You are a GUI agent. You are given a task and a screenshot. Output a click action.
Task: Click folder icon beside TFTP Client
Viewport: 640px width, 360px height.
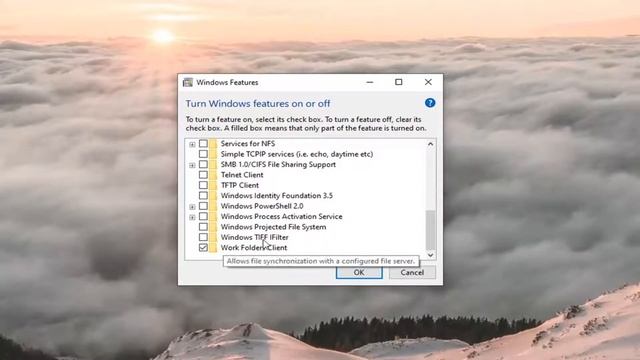tap(213, 185)
